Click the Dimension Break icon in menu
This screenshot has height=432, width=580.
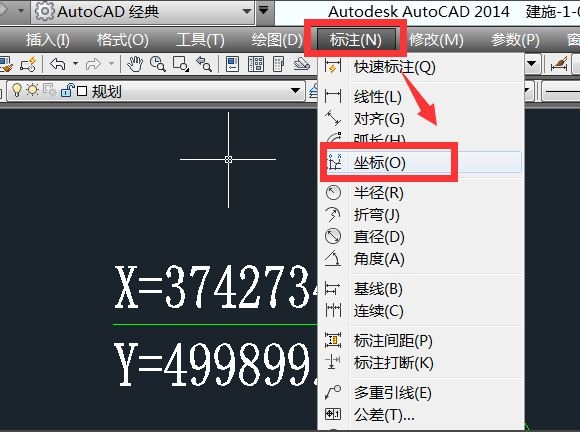[x=332, y=362]
